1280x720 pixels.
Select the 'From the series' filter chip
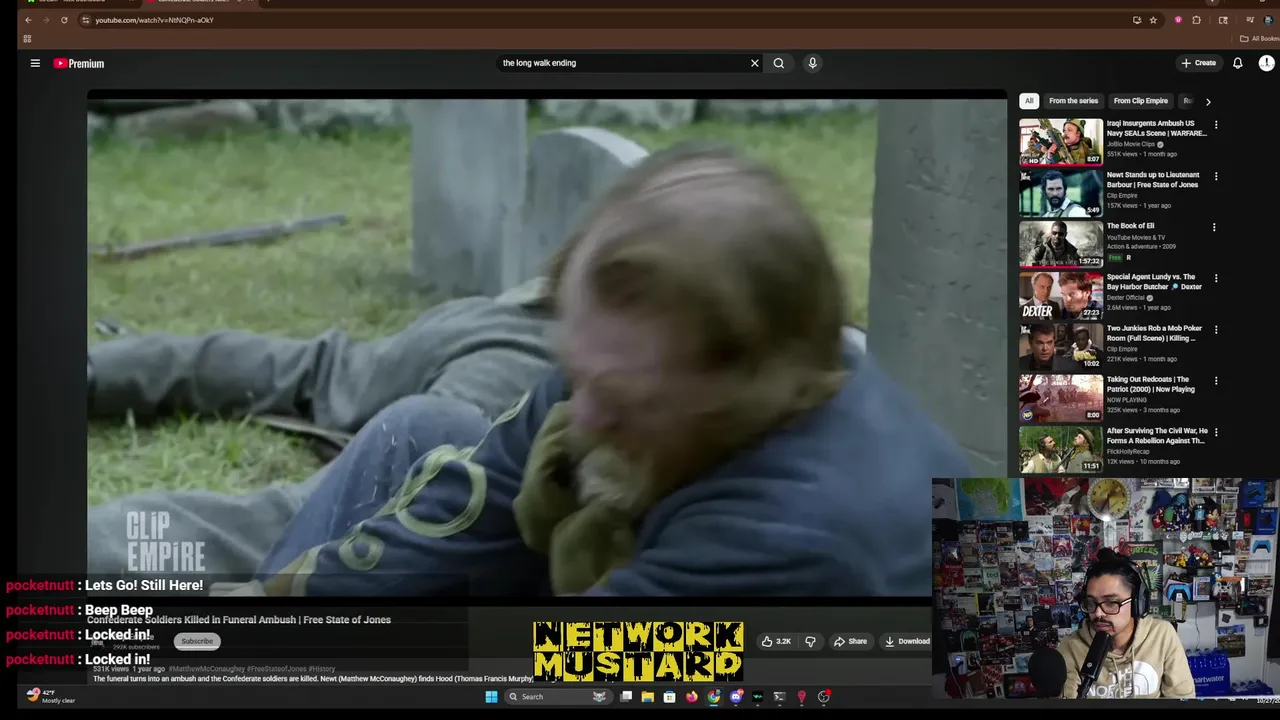point(1073,101)
